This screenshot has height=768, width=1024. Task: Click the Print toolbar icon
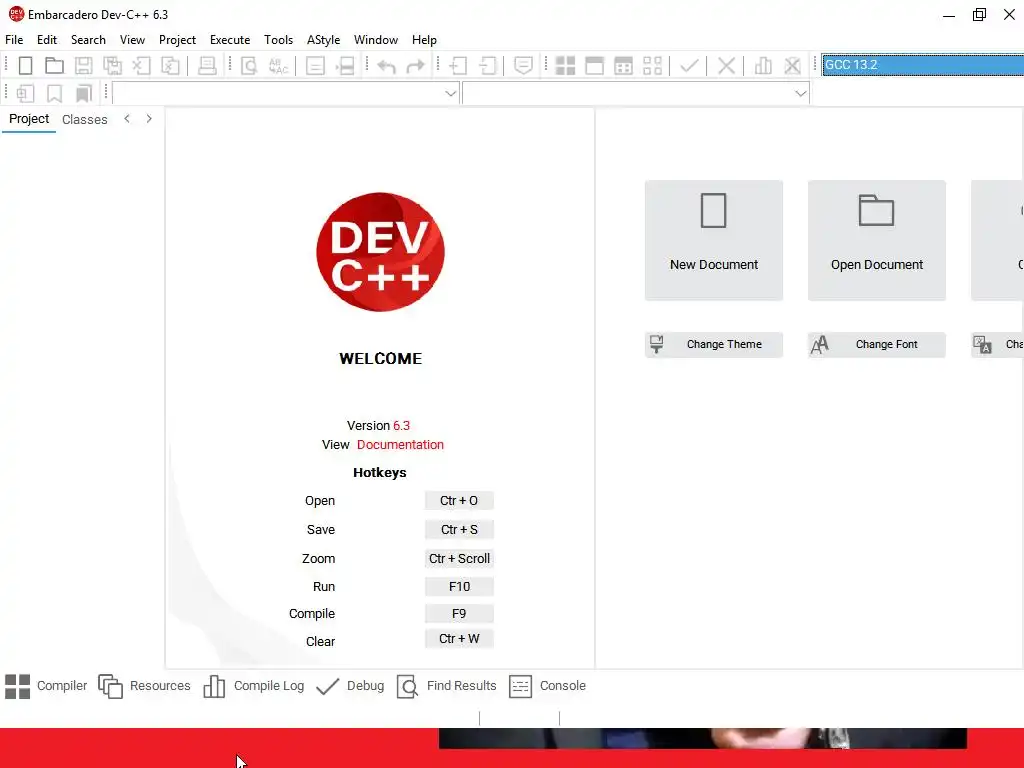click(207, 65)
